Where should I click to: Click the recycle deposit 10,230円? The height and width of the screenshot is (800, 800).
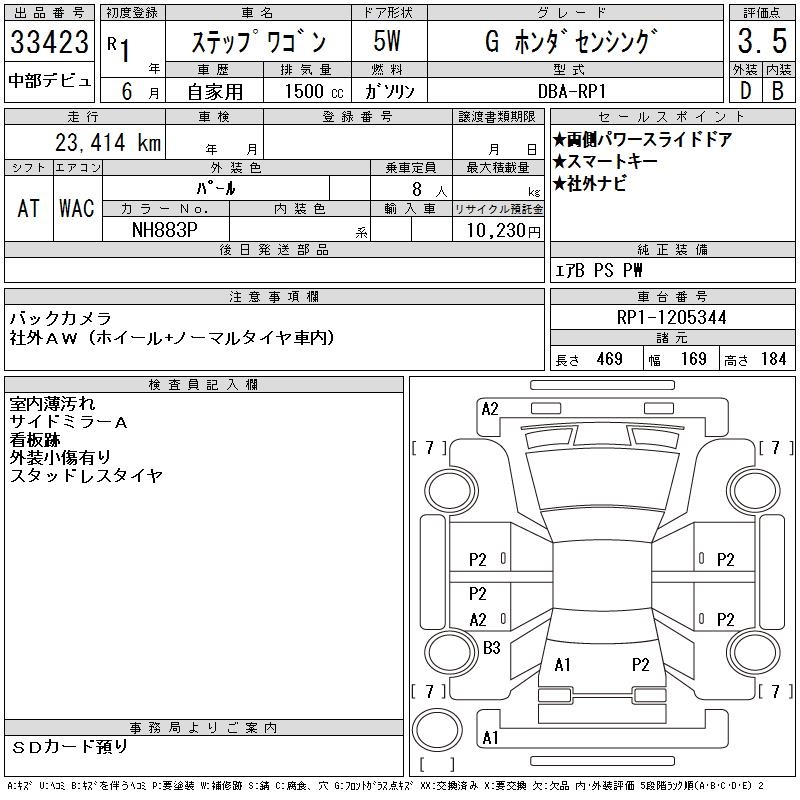[504, 231]
